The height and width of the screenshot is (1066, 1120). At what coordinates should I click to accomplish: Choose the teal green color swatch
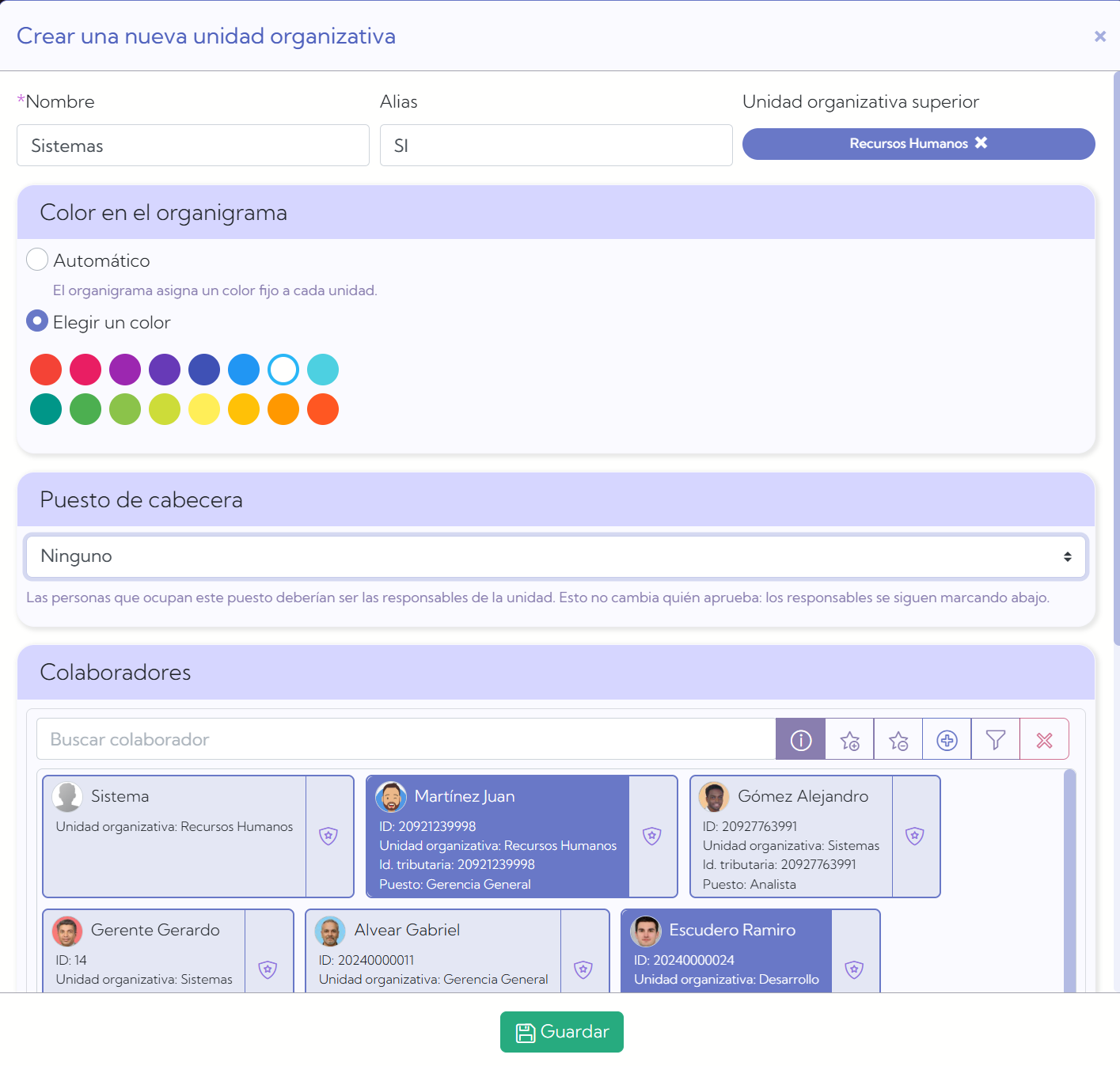pos(46,409)
